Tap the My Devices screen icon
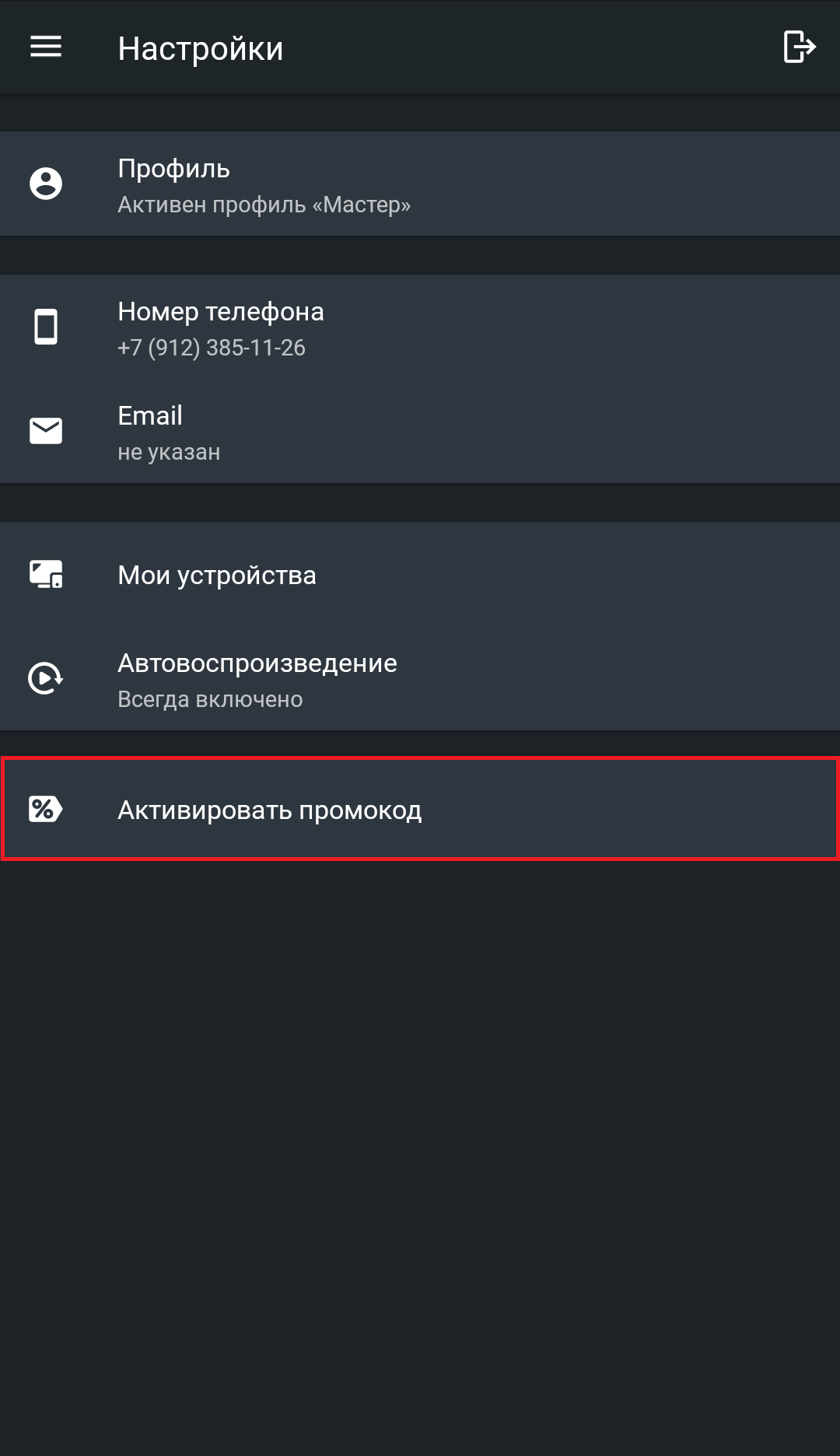The width and height of the screenshot is (840, 1456). (x=46, y=575)
